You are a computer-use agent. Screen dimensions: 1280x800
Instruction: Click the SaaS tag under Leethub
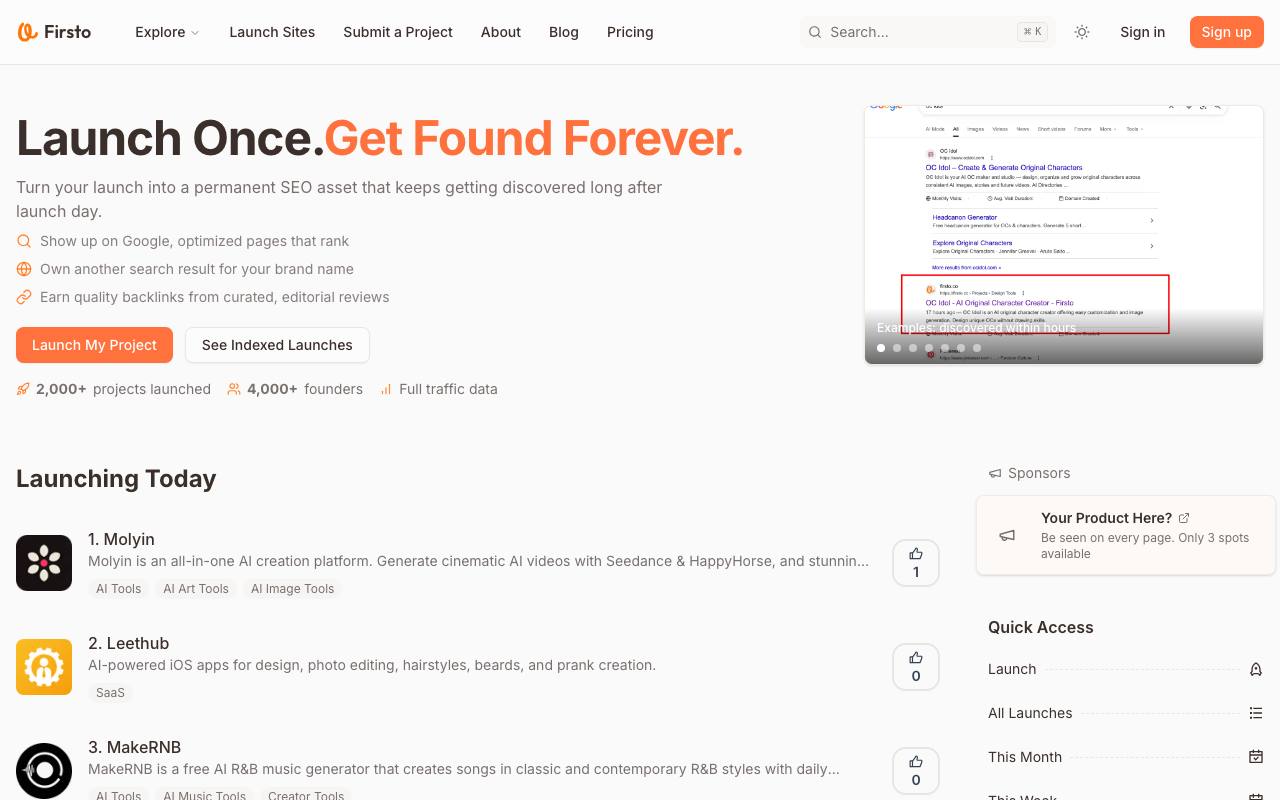110,693
